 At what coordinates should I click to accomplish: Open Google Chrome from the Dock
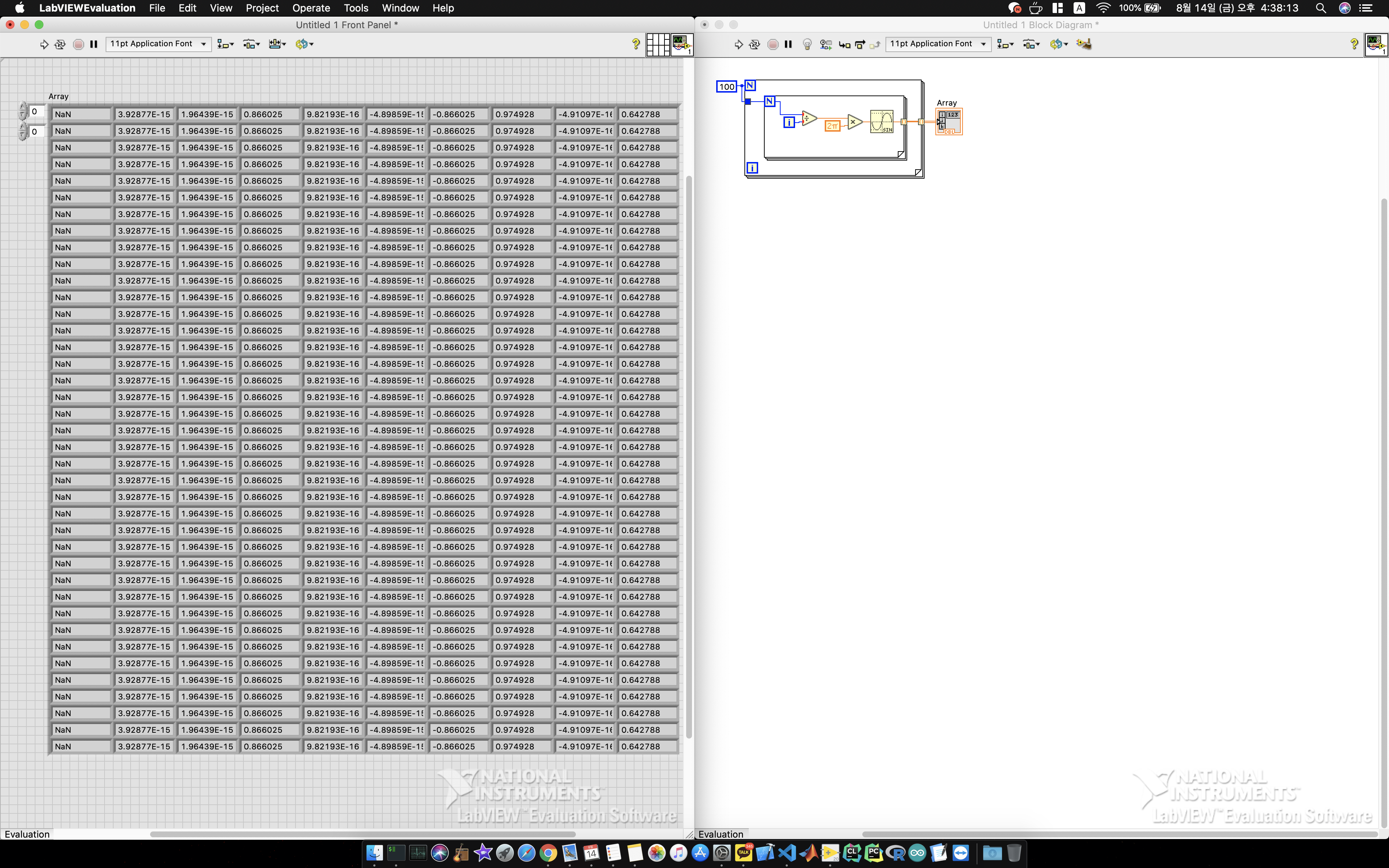pyautogui.click(x=548, y=853)
